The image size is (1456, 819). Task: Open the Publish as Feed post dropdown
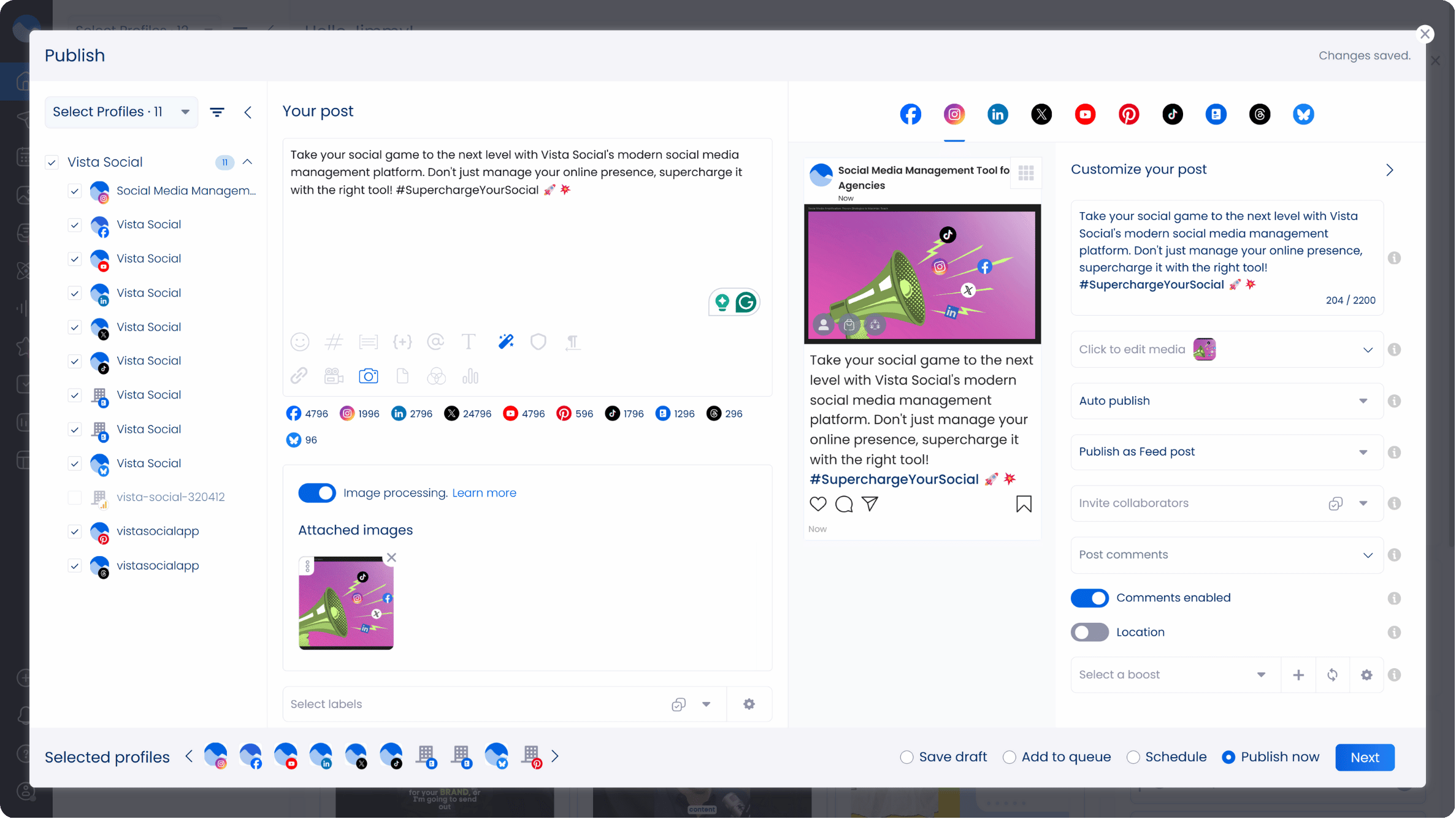point(1226,452)
